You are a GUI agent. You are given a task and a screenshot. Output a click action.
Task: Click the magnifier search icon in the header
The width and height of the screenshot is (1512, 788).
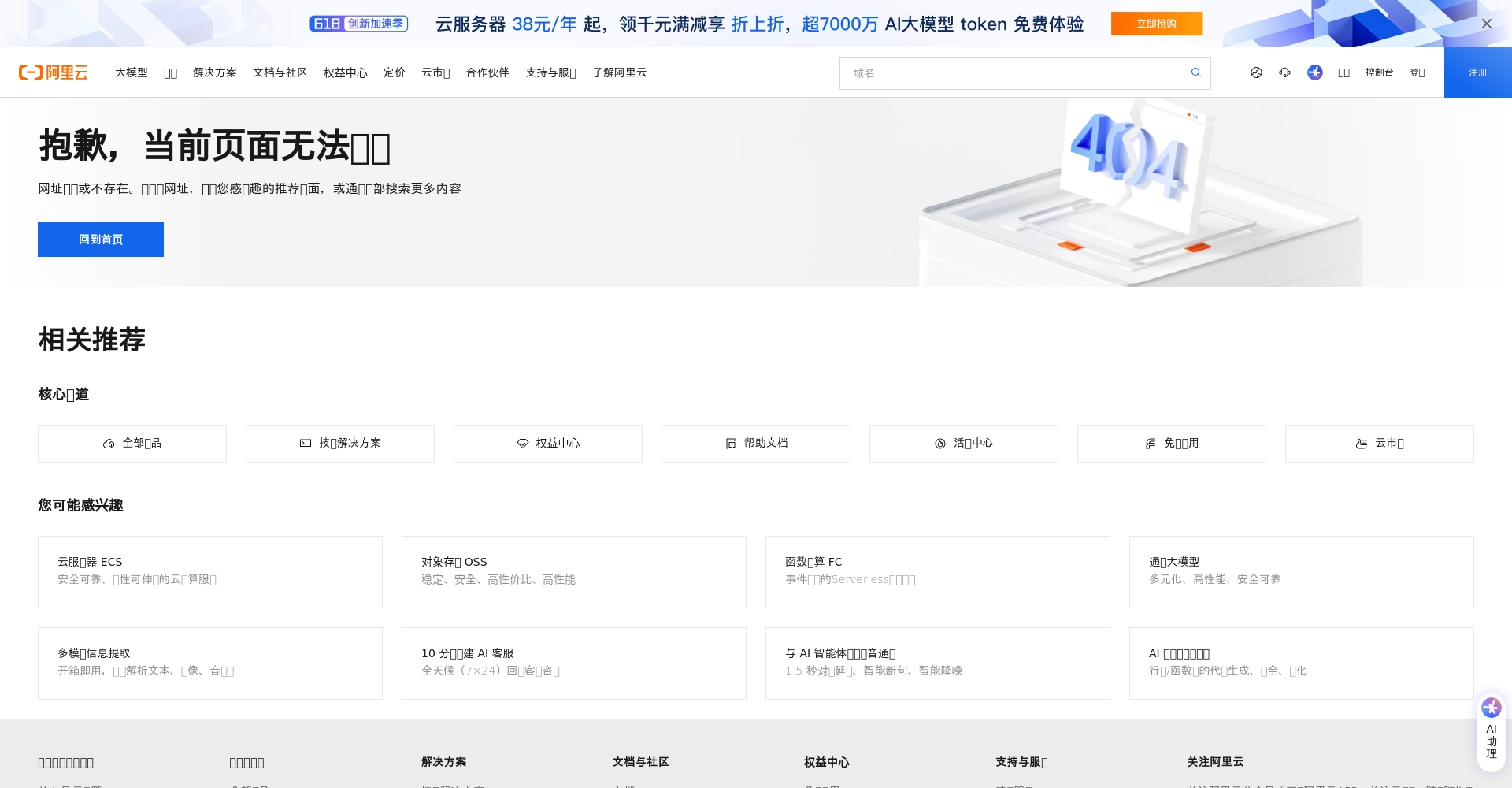tap(1195, 72)
